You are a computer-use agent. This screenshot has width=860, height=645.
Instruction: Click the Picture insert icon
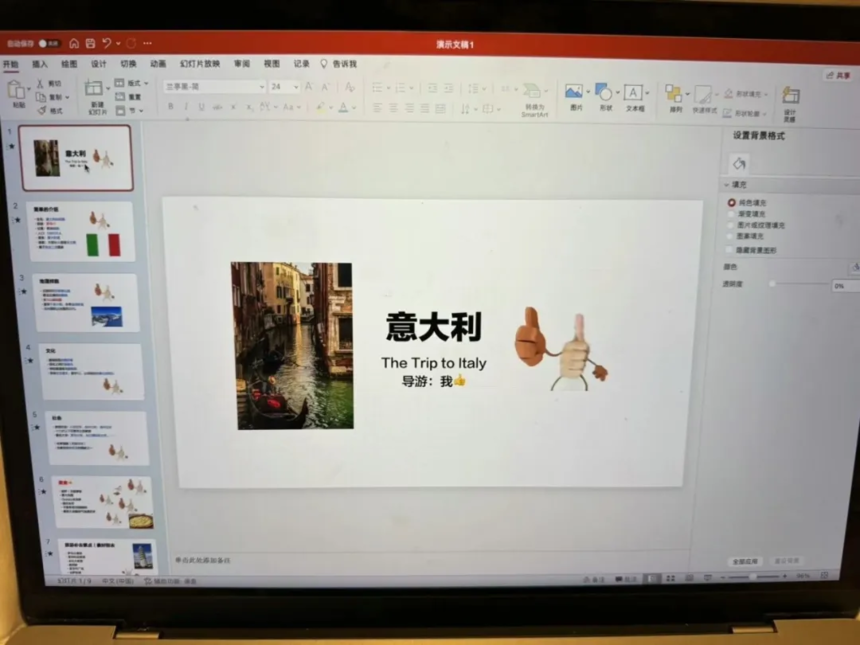574,91
